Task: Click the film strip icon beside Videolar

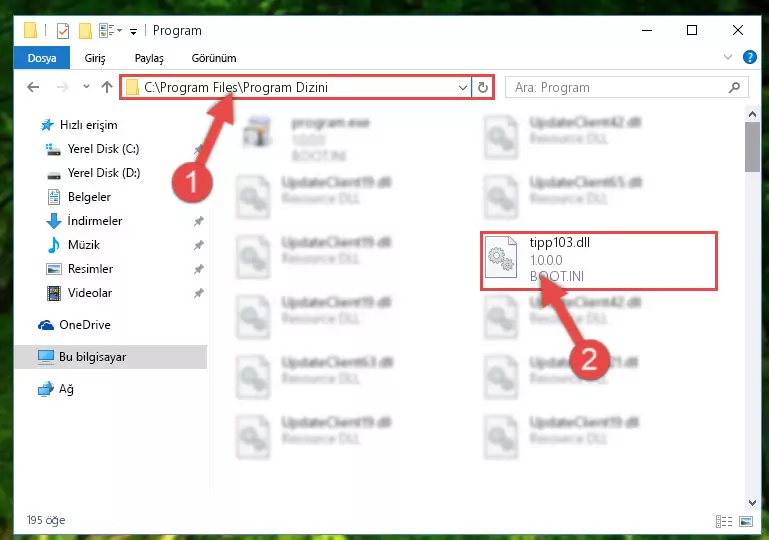Action: click(x=53, y=293)
